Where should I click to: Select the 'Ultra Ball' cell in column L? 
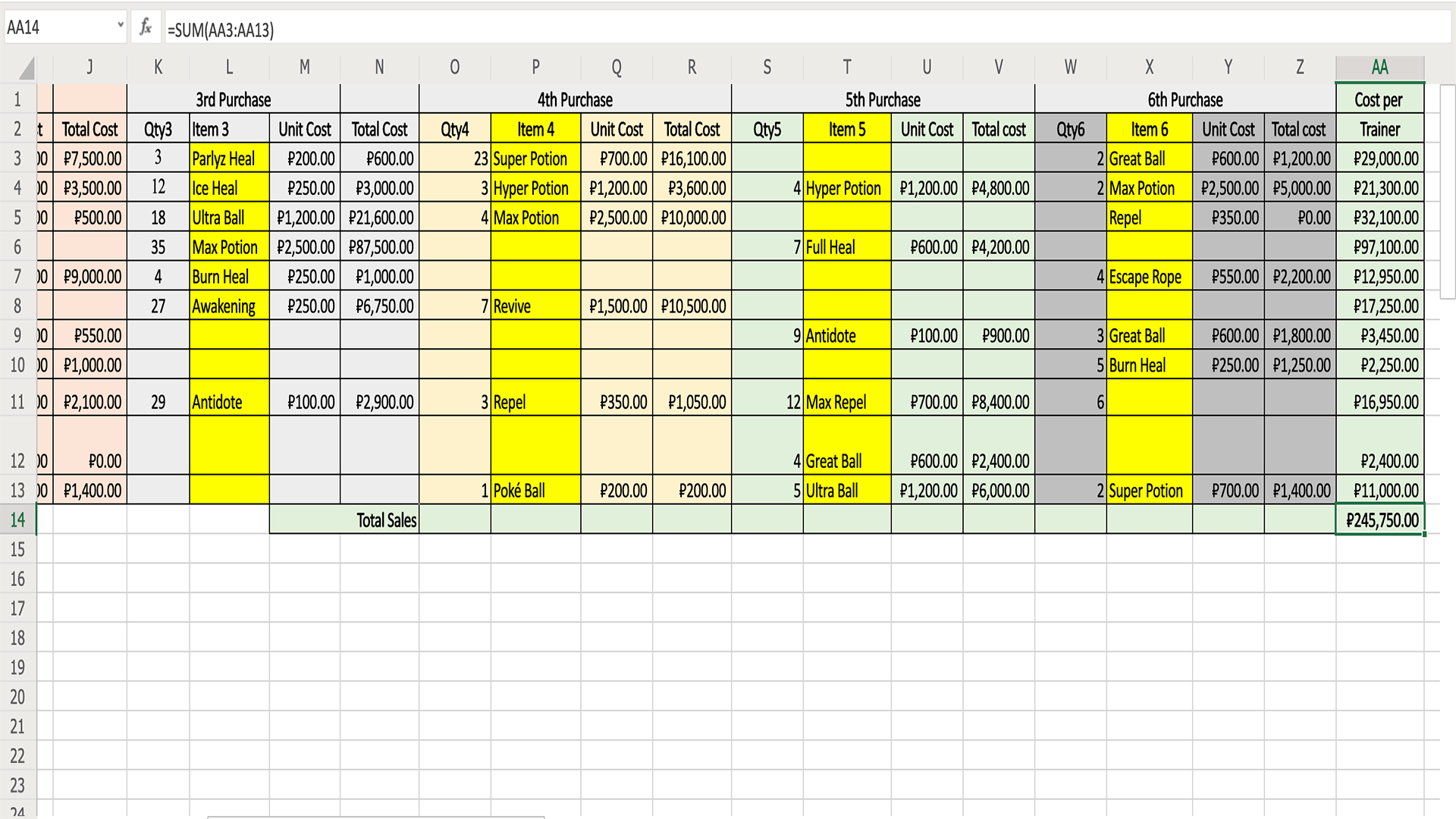[x=229, y=218]
